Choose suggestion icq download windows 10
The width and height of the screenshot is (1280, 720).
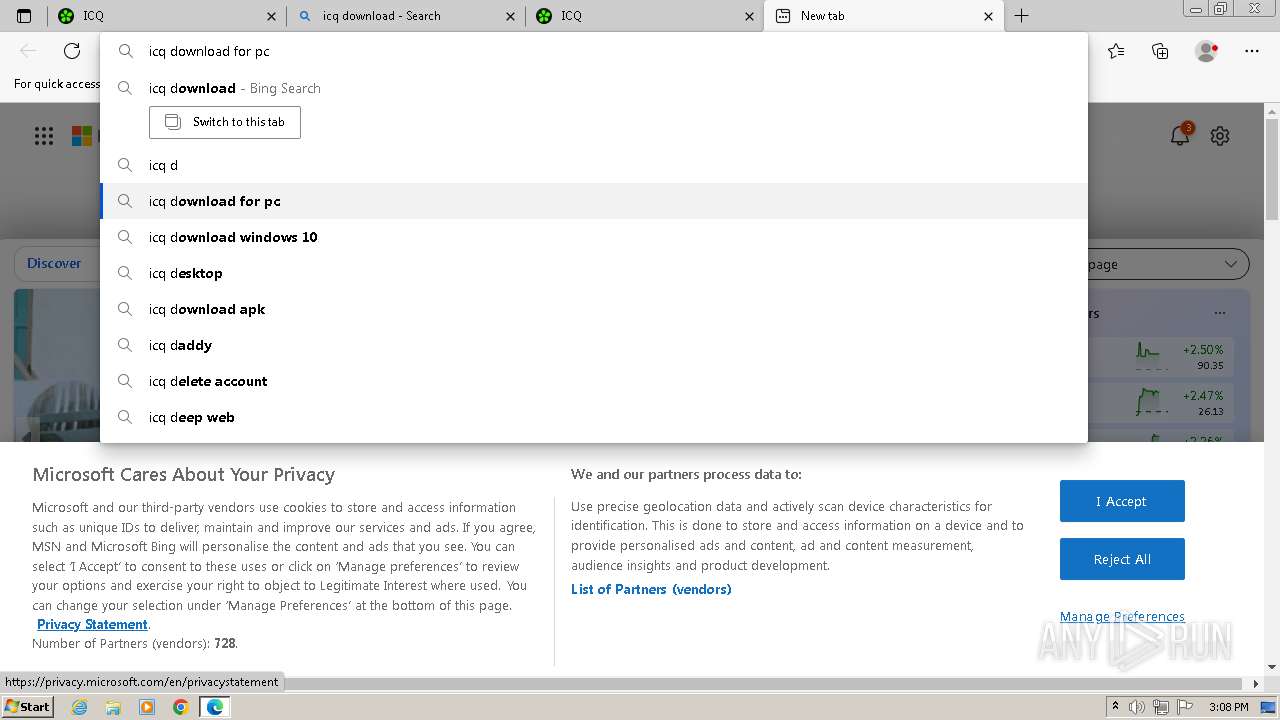tap(594, 237)
